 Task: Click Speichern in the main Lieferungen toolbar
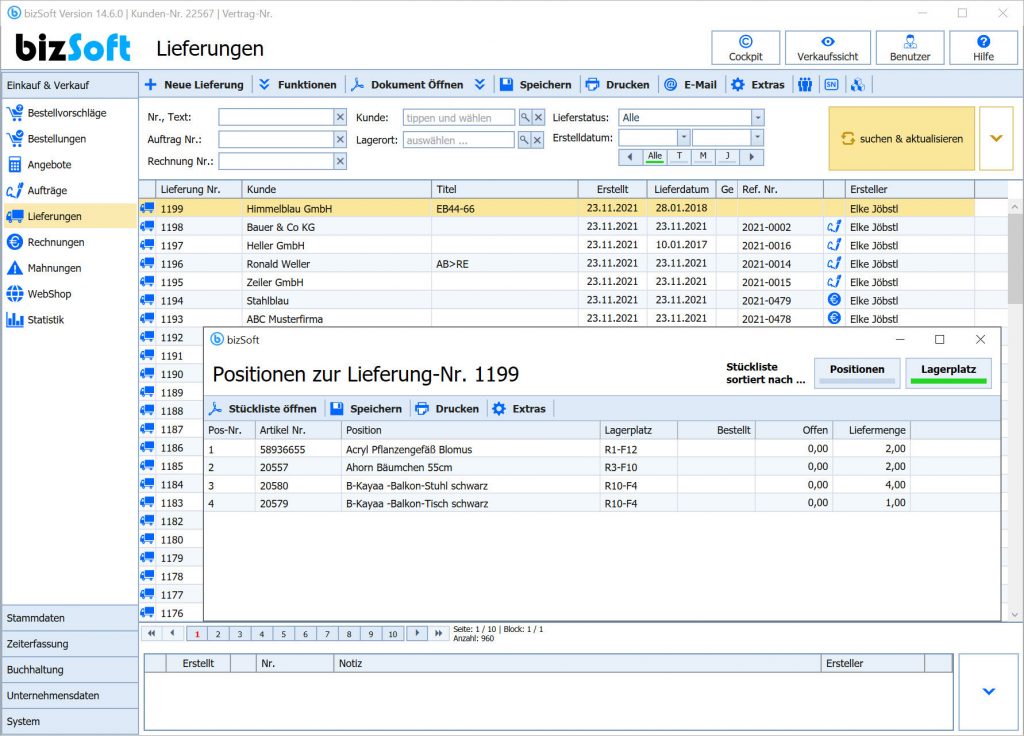point(536,85)
